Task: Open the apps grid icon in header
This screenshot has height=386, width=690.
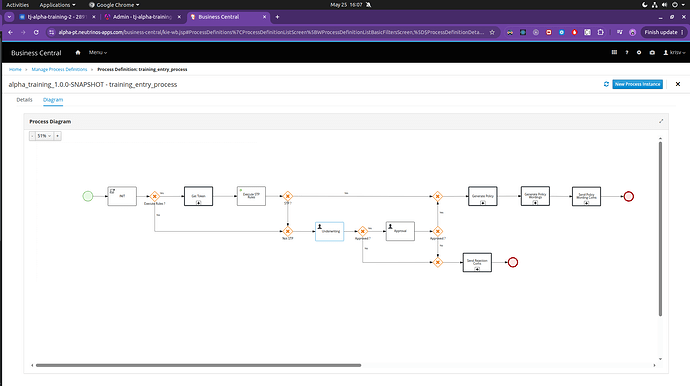Action: pyautogui.click(x=614, y=52)
